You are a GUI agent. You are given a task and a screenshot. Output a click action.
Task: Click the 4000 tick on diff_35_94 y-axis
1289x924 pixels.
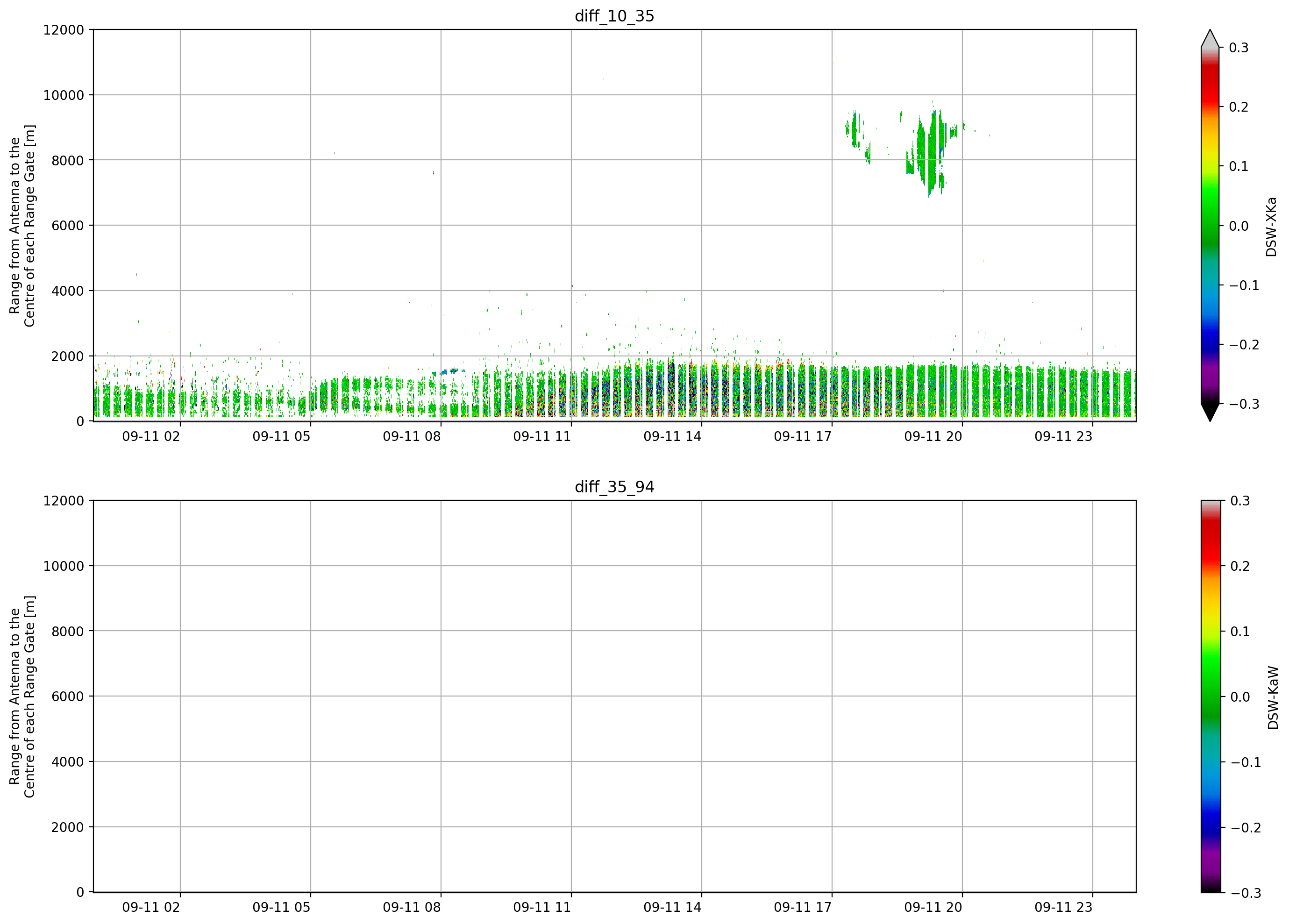(68, 762)
